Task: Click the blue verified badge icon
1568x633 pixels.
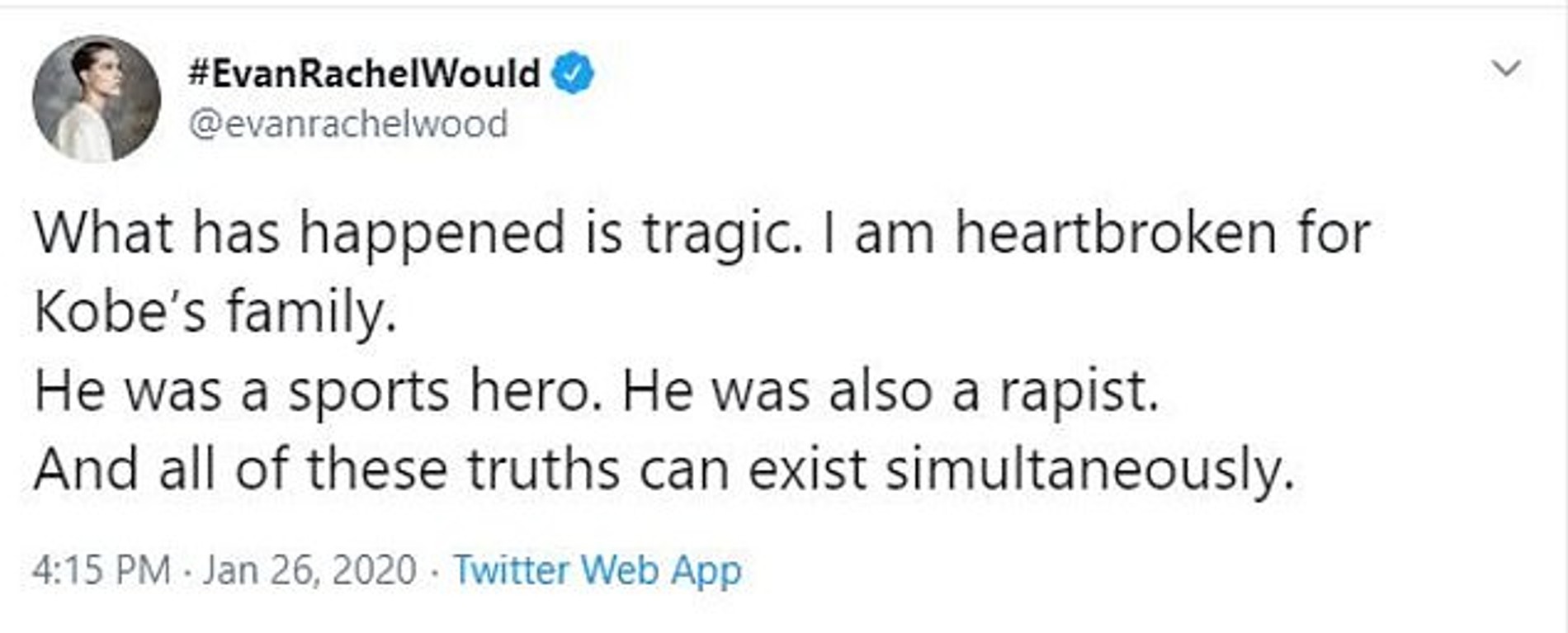Action: point(572,73)
